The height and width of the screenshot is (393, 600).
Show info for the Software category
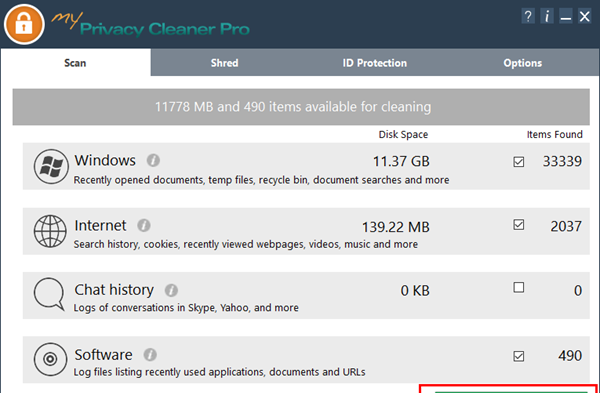pyautogui.click(x=150, y=355)
